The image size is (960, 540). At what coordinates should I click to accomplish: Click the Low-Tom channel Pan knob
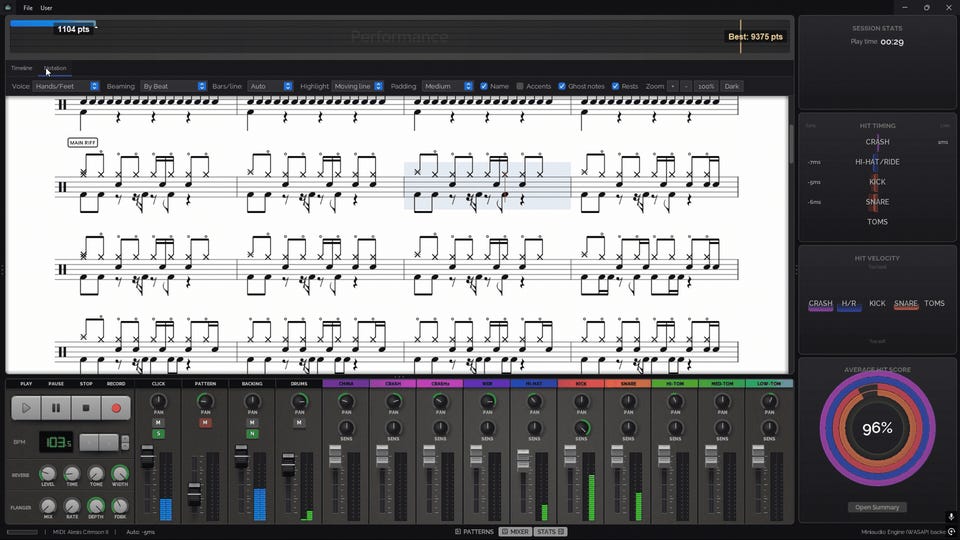769,402
